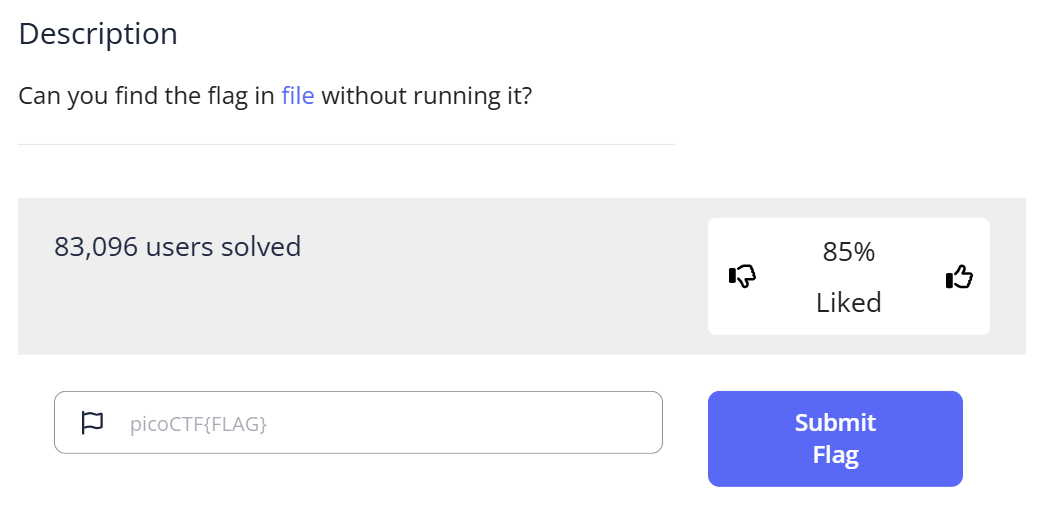Click the 85% rating value
1044x522 pixels.
[848, 252]
